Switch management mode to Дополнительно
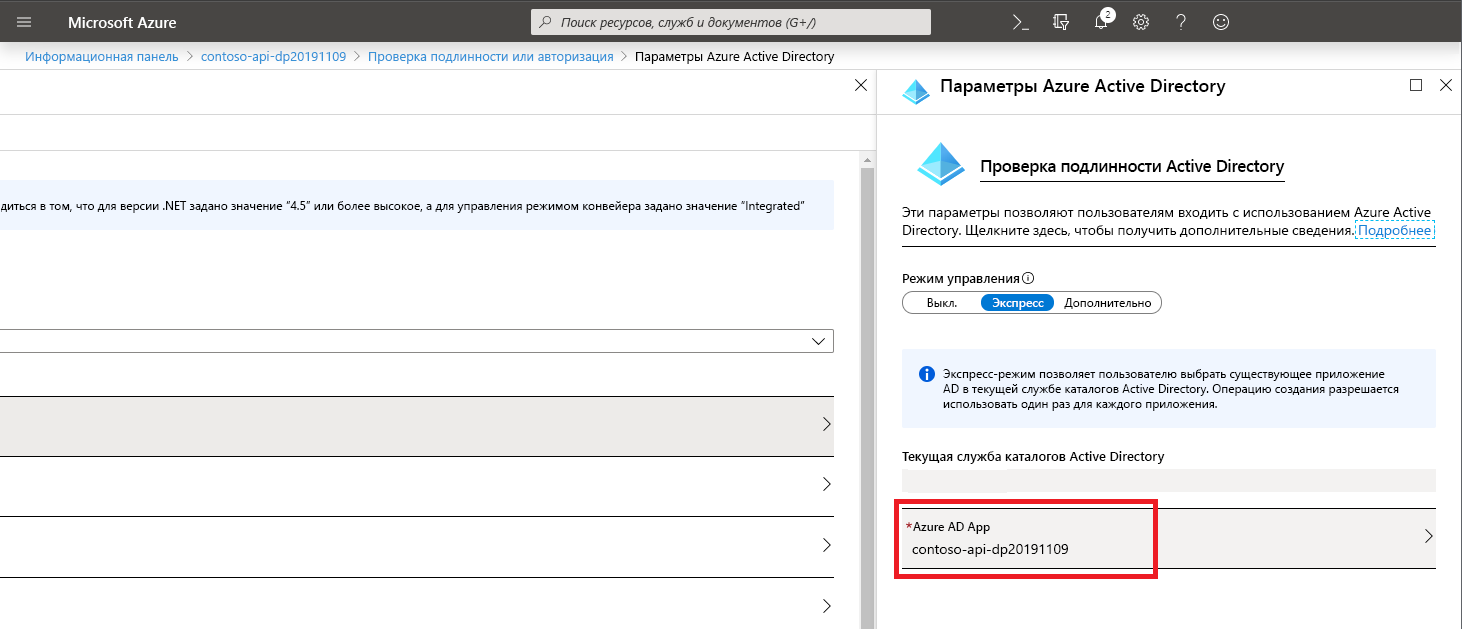1462x629 pixels. pyautogui.click(x=1107, y=303)
